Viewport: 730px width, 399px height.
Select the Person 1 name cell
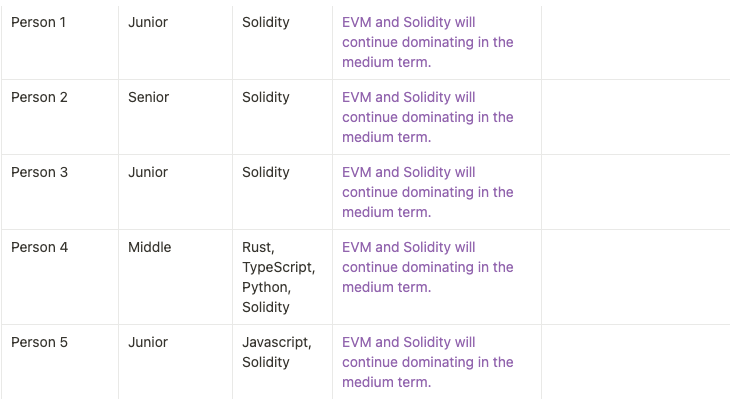tap(60, 42)
